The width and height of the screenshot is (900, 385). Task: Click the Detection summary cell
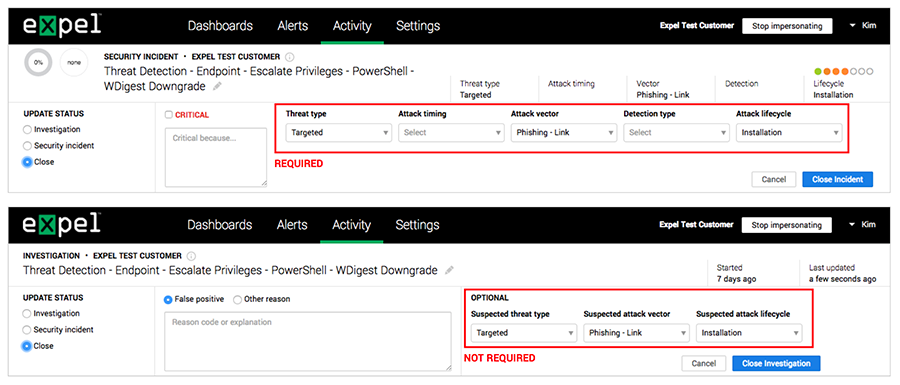click(x=742, y=84)
